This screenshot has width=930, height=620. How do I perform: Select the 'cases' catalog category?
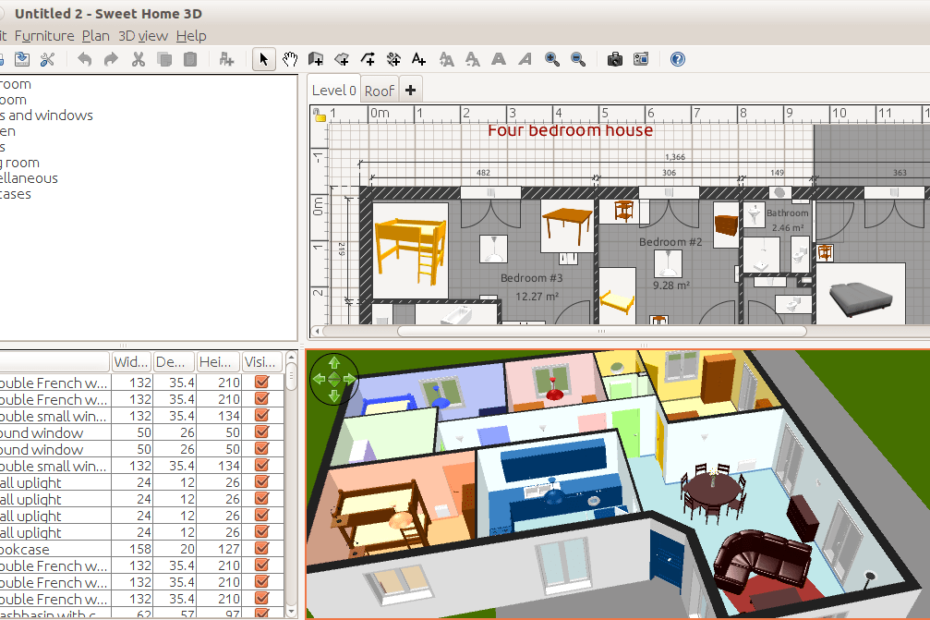(15, 194)
